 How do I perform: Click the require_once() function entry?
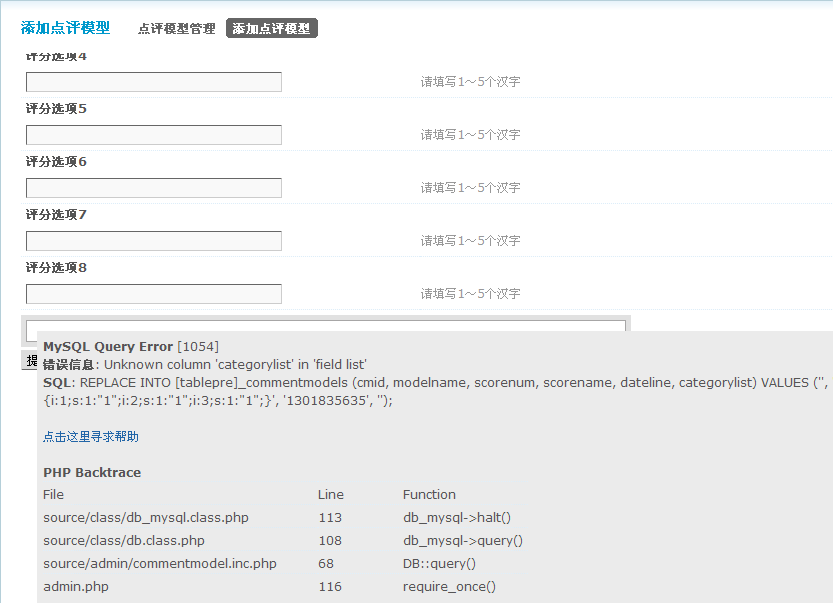(x=449, y=587)
